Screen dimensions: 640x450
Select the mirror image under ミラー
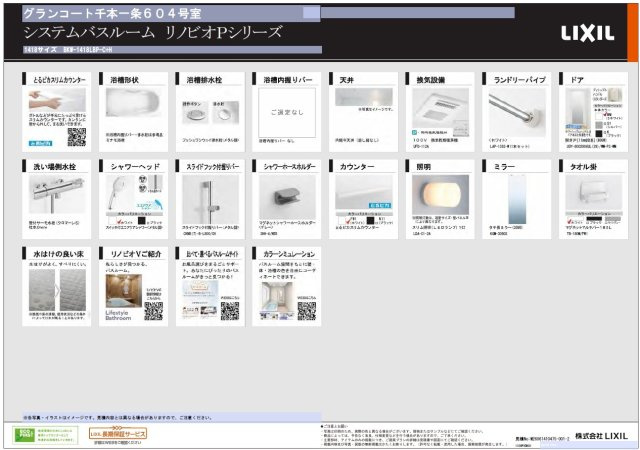point(517,199)
